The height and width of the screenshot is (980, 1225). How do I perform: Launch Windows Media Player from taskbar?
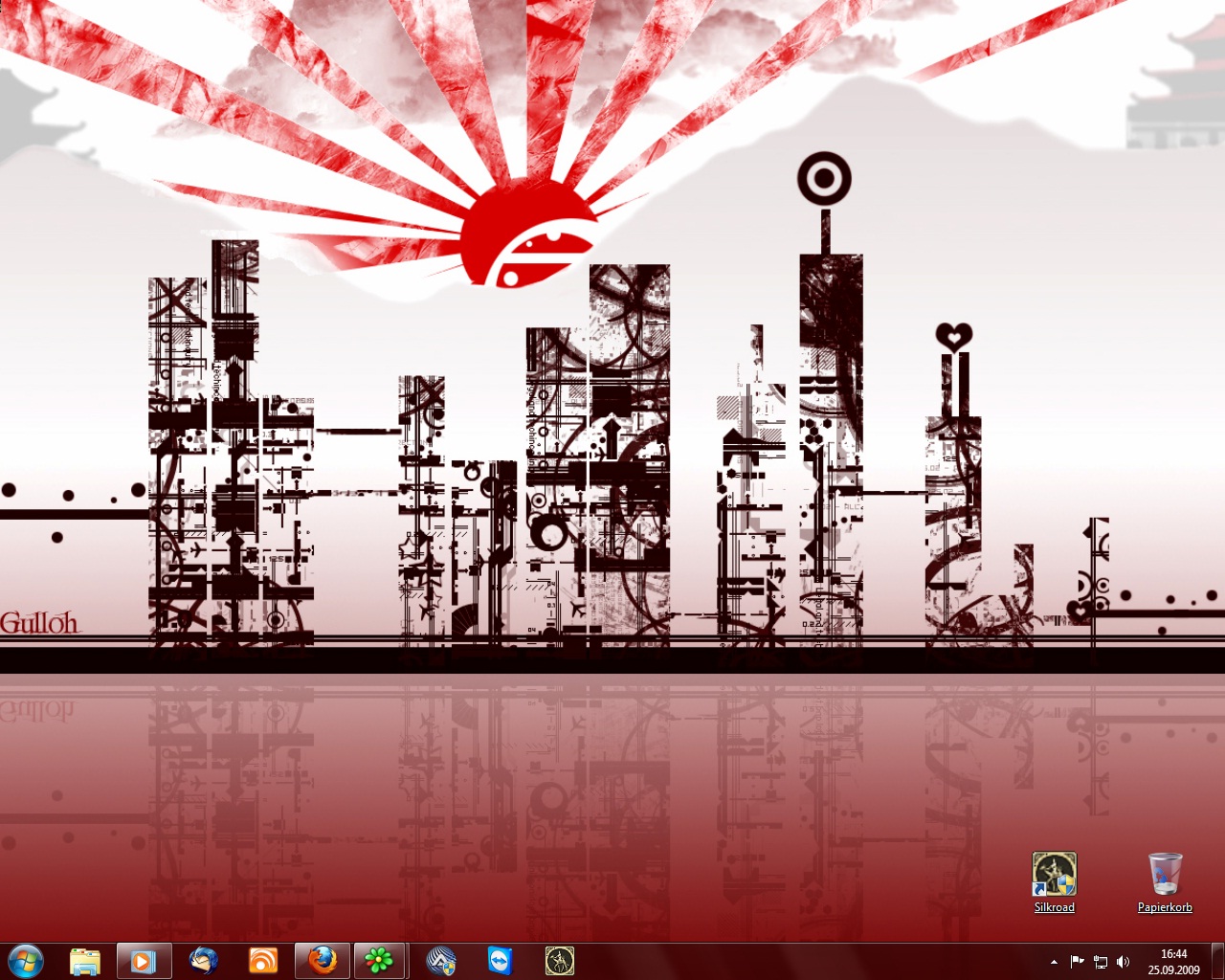[x=144, y=961]
